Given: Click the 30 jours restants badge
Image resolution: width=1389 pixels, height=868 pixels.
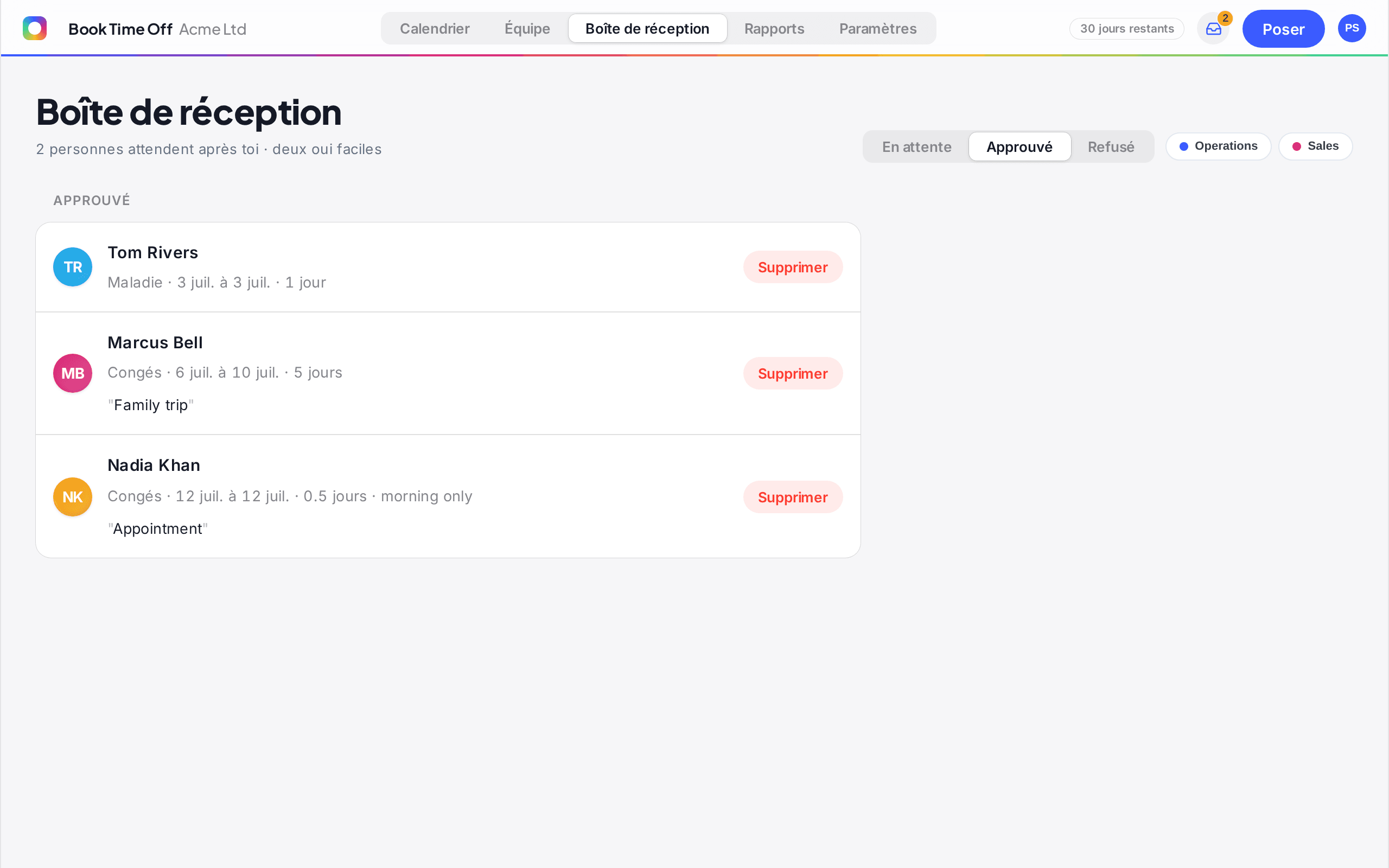Looking at the screenshot, I should point(1126,29).
